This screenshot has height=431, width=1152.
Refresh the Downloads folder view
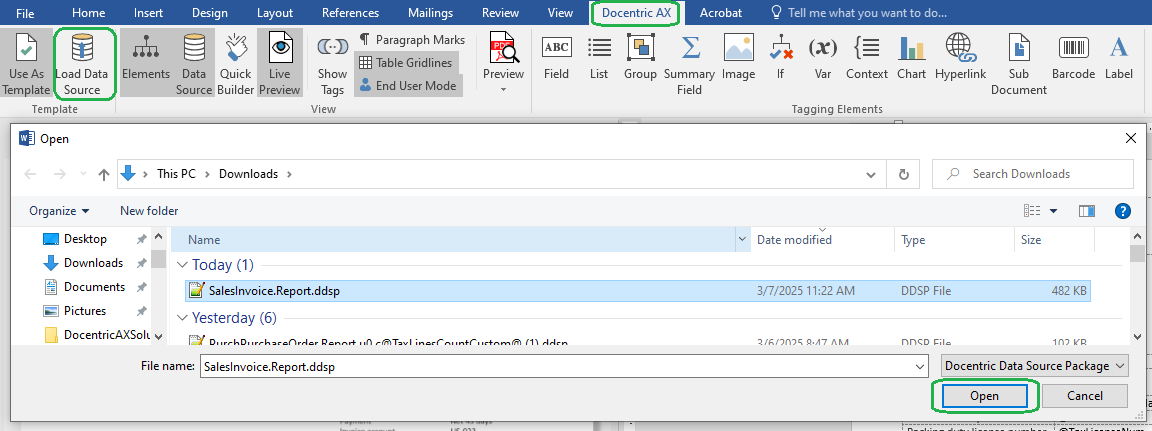pyautogui.click(x=903, y=174)
